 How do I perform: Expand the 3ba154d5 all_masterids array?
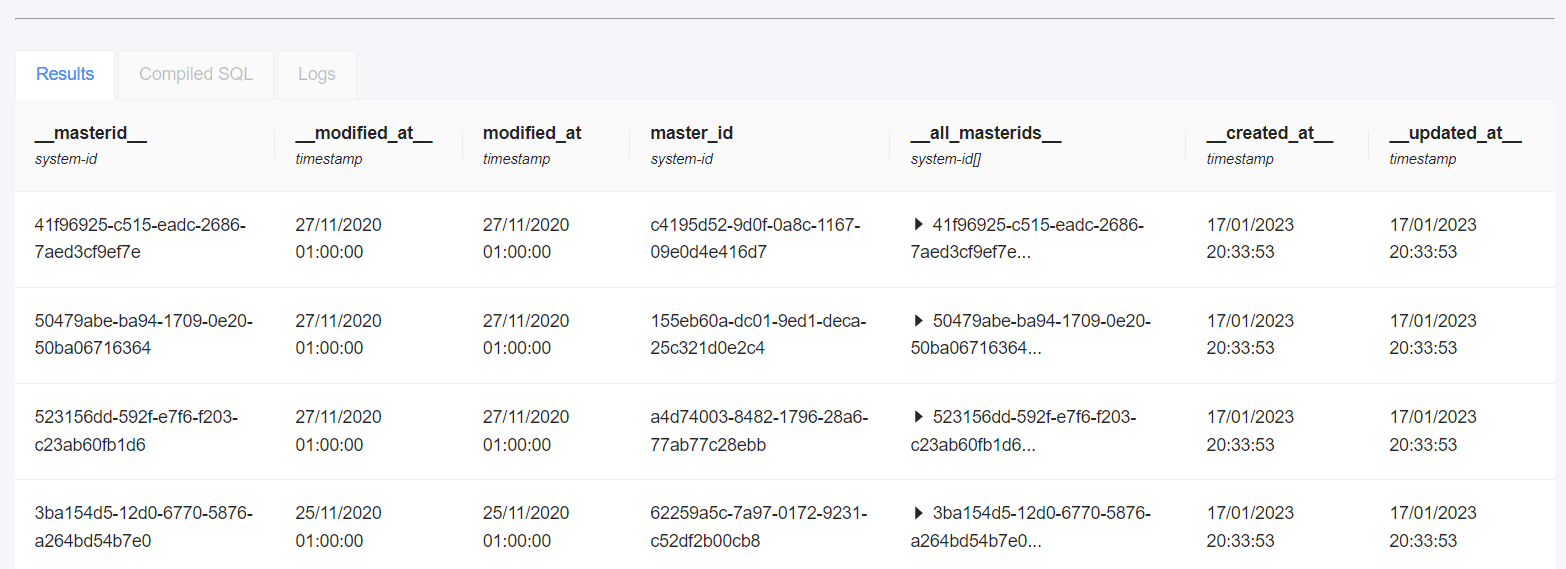tap(918, 513)
